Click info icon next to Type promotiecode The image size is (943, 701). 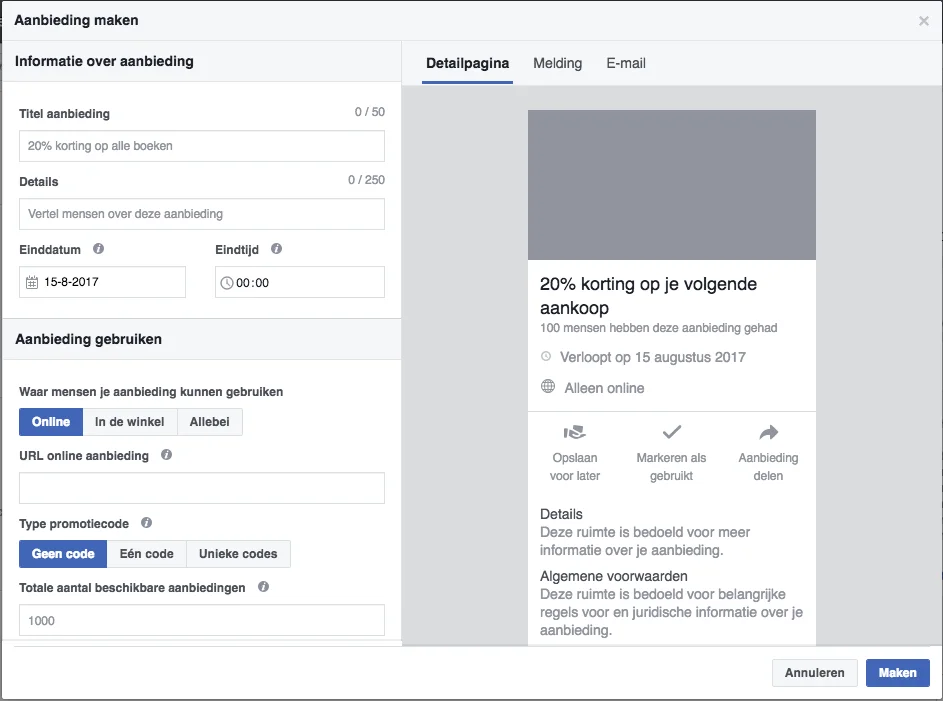146,523
